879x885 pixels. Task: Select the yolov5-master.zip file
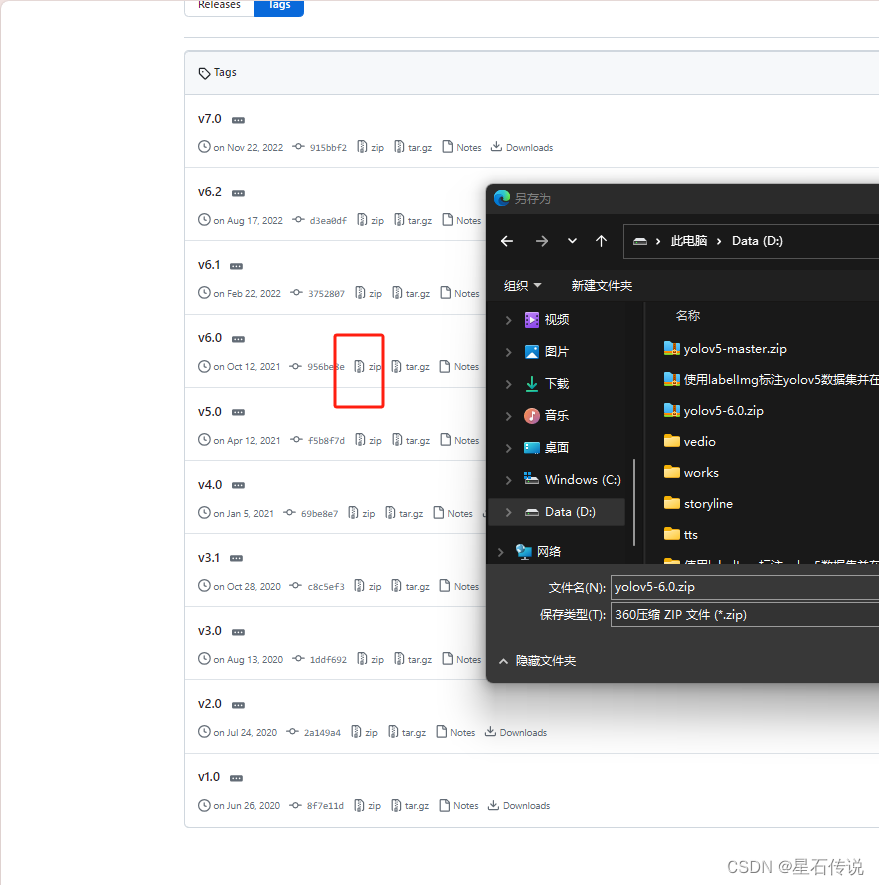(725, 349)
